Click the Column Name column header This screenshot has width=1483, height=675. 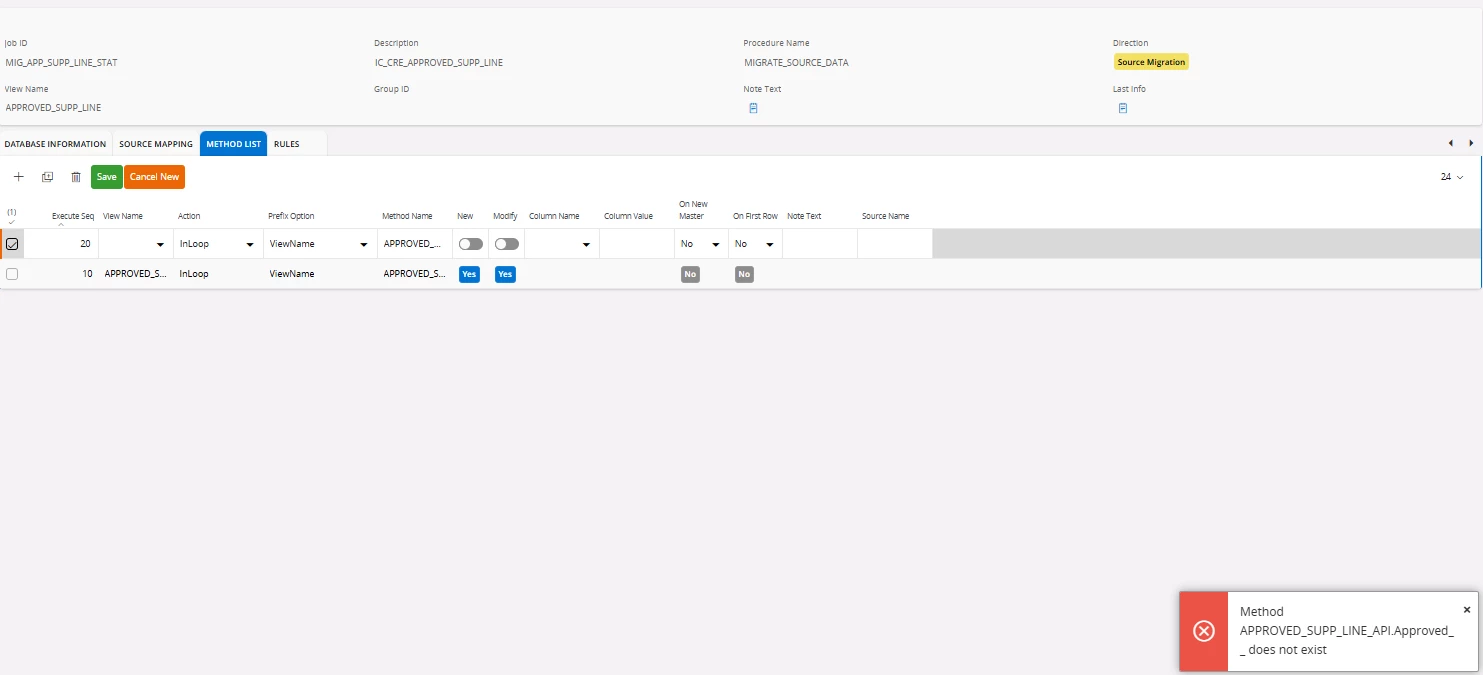pos(554,216)
